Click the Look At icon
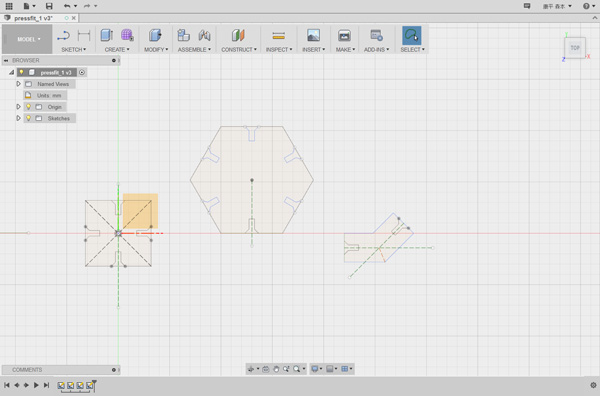The width and height of the screenshot is (600, 396). [x=266, y=369]
